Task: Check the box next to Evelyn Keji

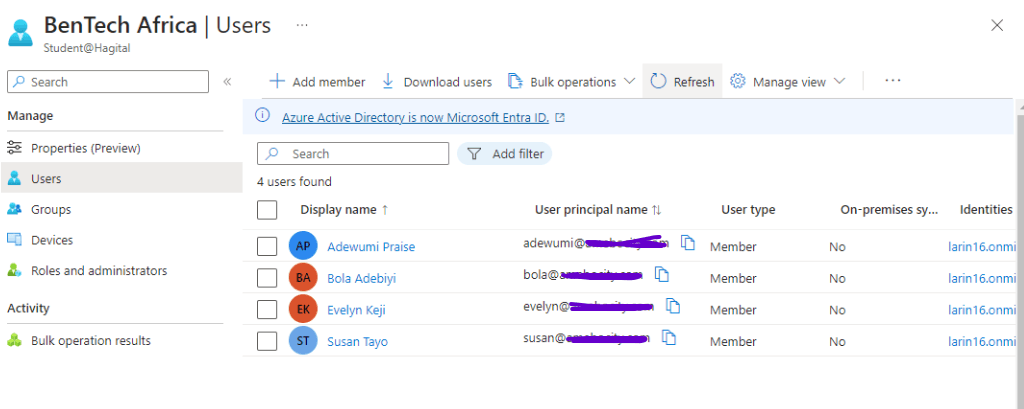Action: pos(267,309)
